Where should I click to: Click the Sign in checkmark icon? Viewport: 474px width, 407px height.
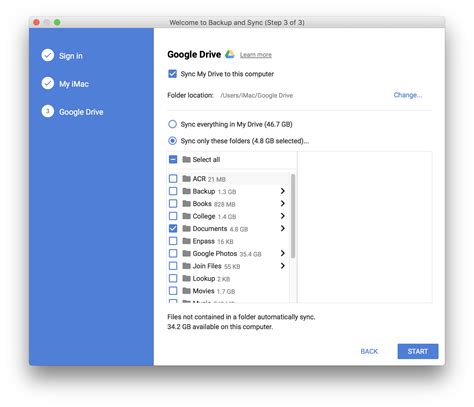click(x=48, y=55)
